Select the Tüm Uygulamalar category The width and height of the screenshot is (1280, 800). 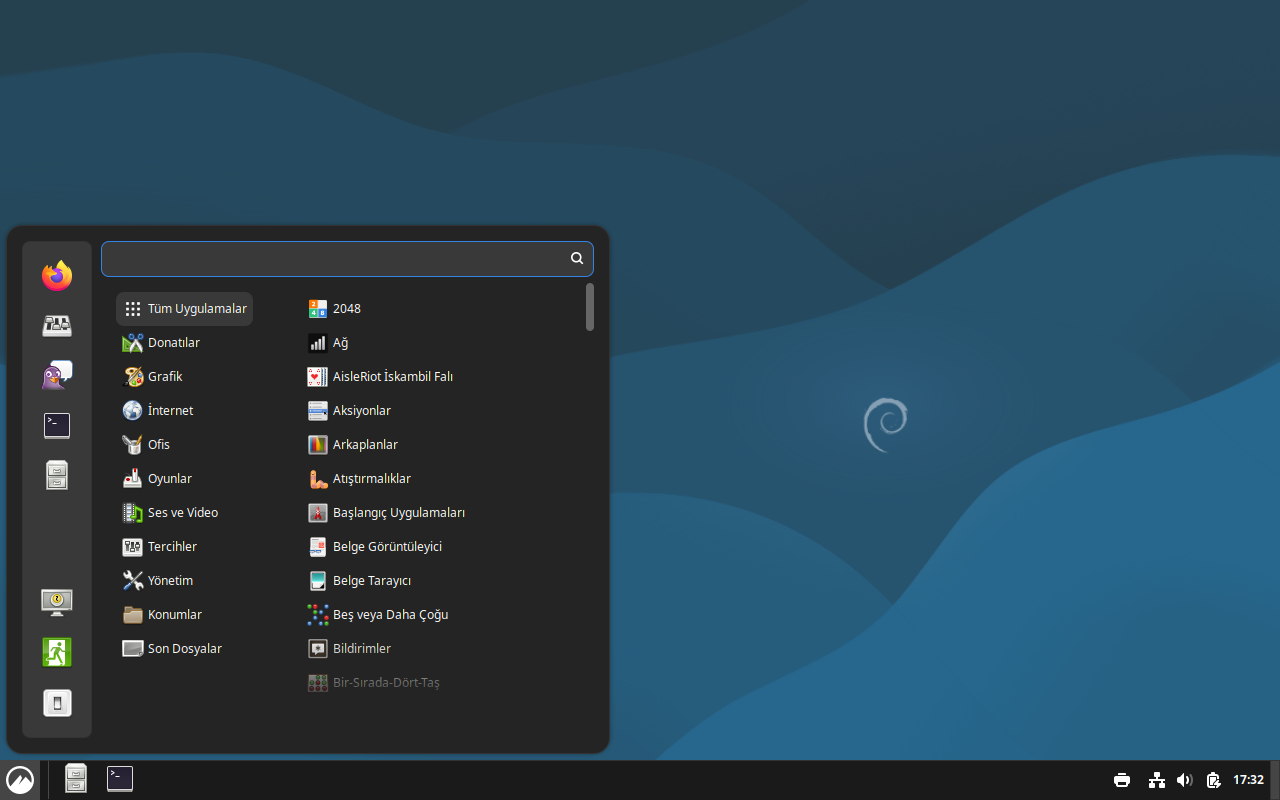[x=185, y=309]
